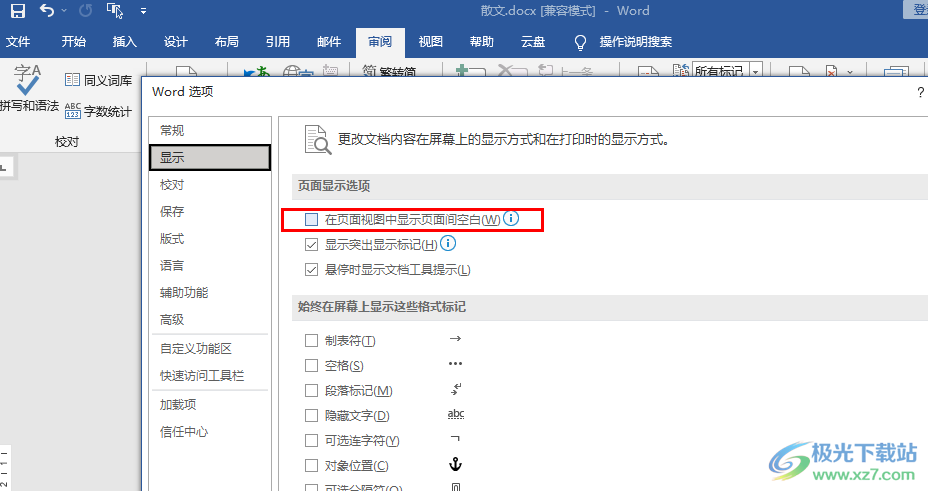Viewport: 928px width, 491px height.
Task: Select 常规 in options sidebar
Action: tap(210, 131)
